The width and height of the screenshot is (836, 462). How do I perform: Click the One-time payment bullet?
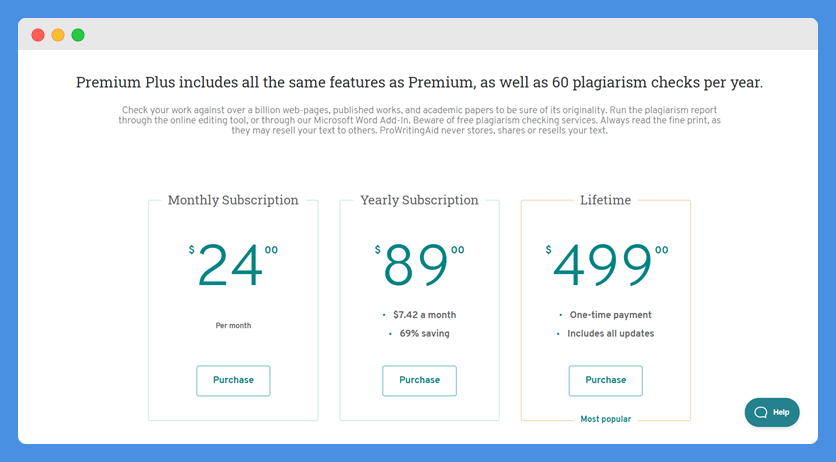(x=605, y=315)
